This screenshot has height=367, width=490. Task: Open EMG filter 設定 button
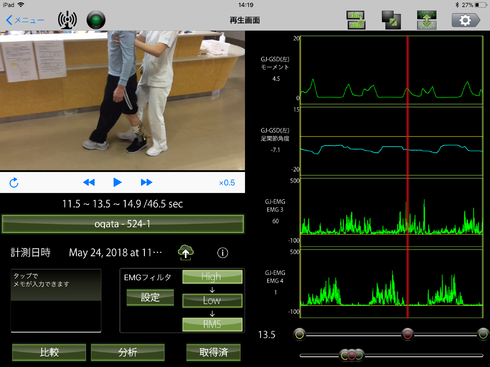[150, 297]
